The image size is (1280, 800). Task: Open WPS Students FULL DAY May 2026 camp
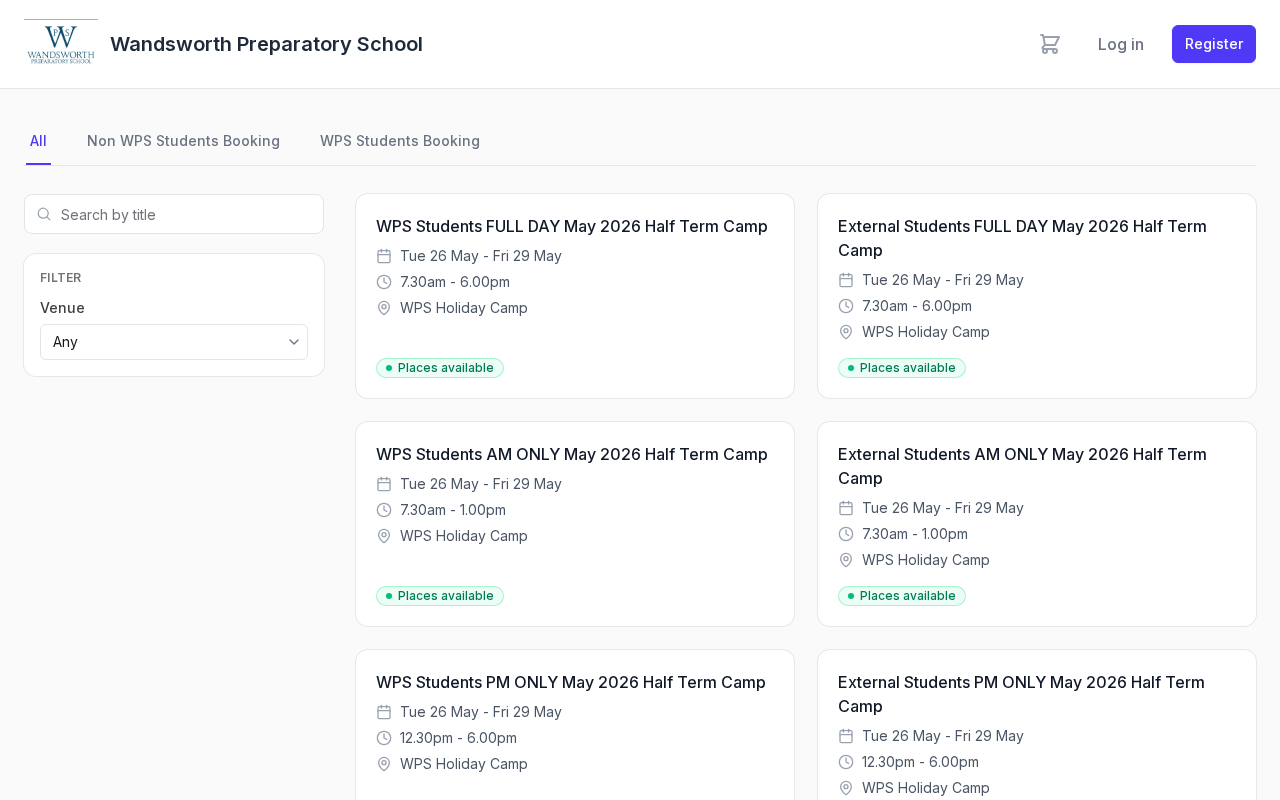[572, 226]
